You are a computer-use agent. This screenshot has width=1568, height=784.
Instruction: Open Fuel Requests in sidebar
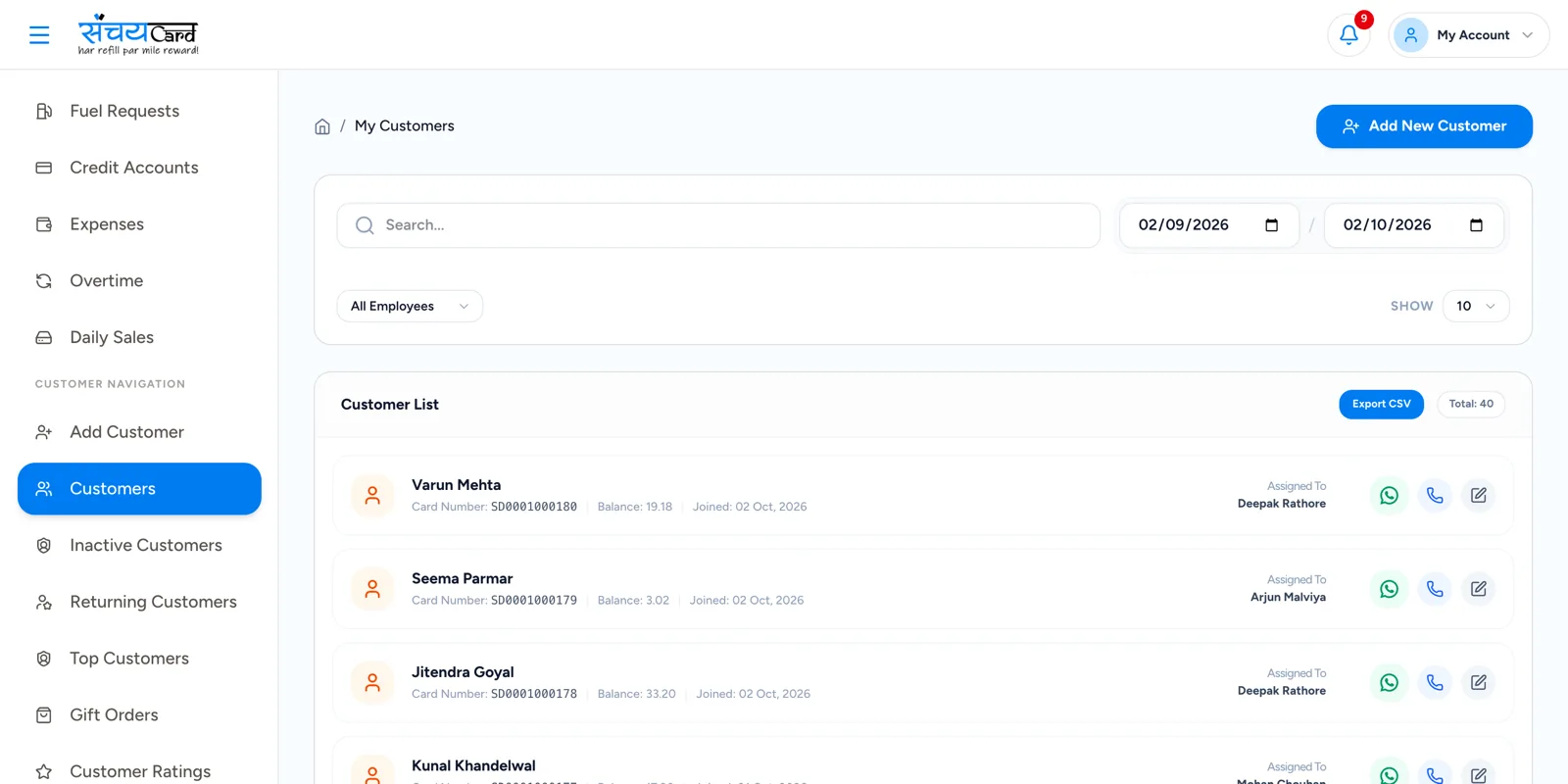pos(139,112)
